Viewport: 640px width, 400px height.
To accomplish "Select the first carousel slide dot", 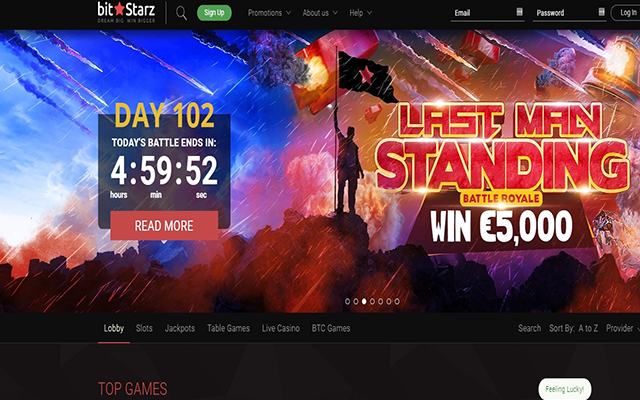I will [347, 301].
